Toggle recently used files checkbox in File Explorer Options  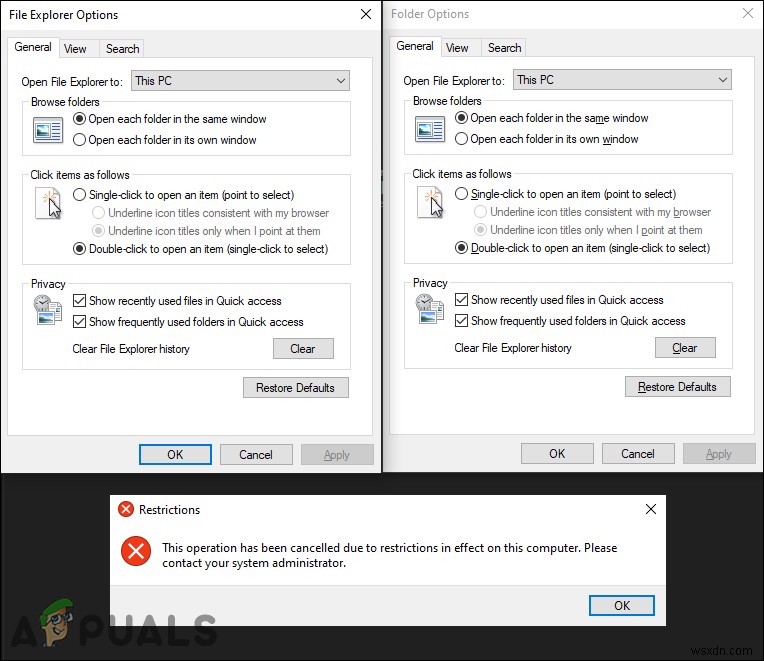coord(79,301)
